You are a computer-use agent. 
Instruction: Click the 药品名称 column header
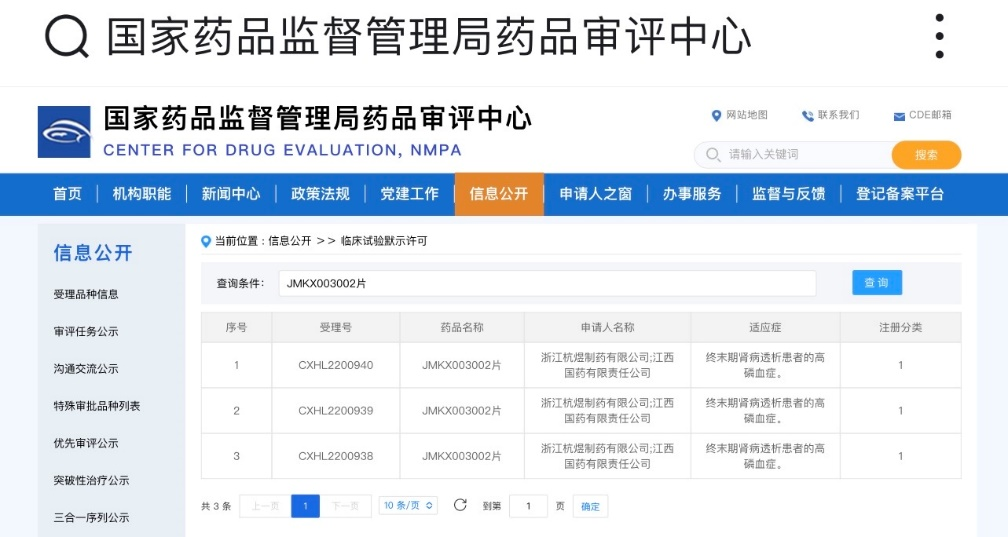[462, 327]
